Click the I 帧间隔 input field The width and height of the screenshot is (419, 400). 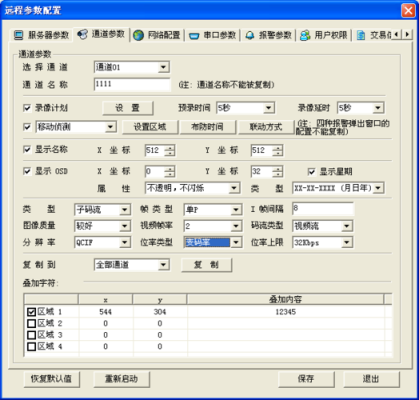click(x=323, y=209)
